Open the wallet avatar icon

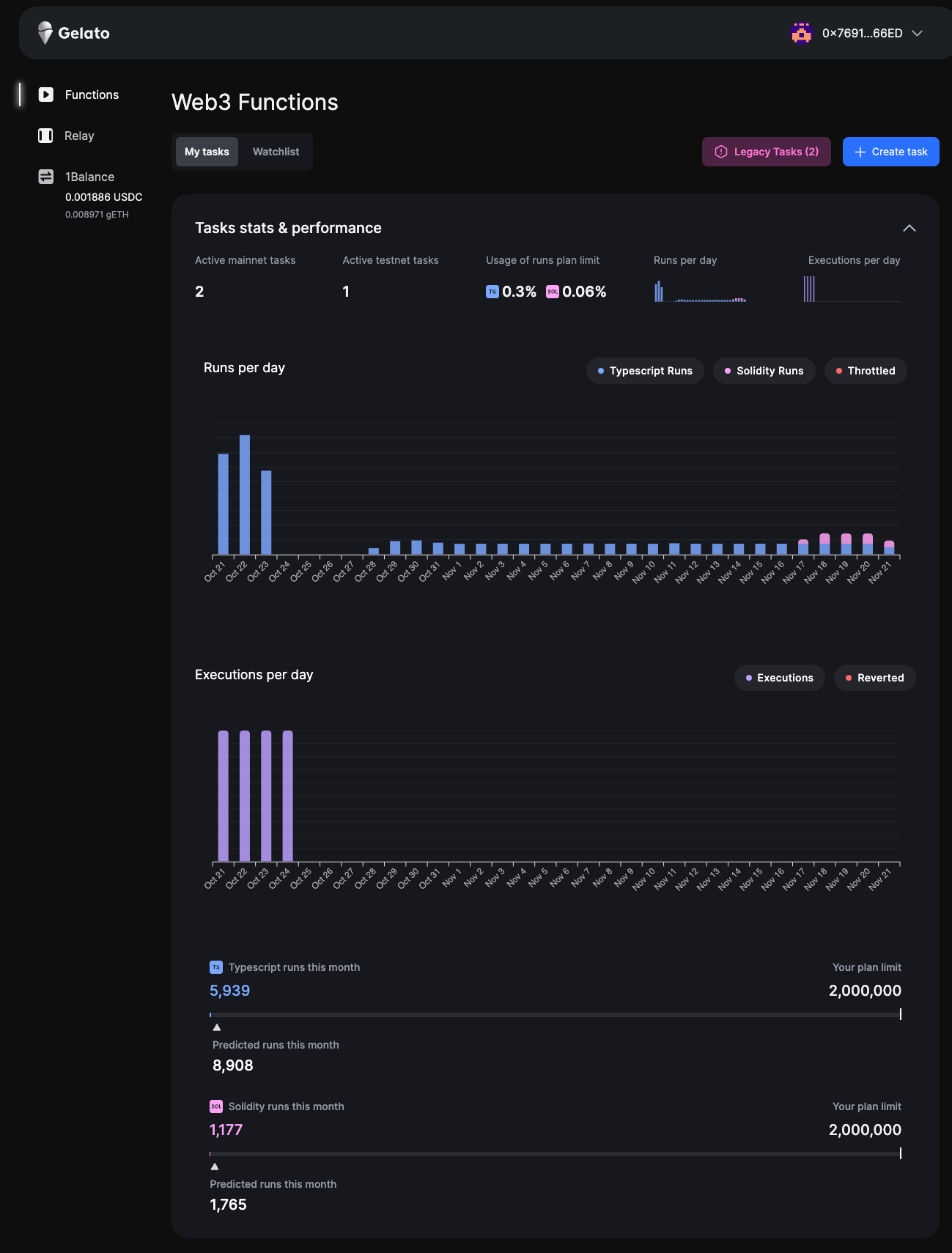[802, 33]
